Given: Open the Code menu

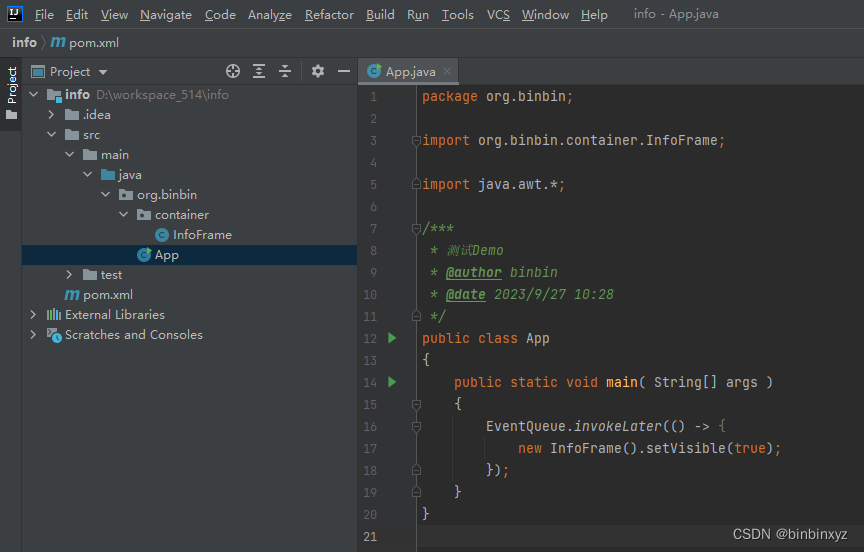Looking at the screenshot, I should (x=220, y=15).
